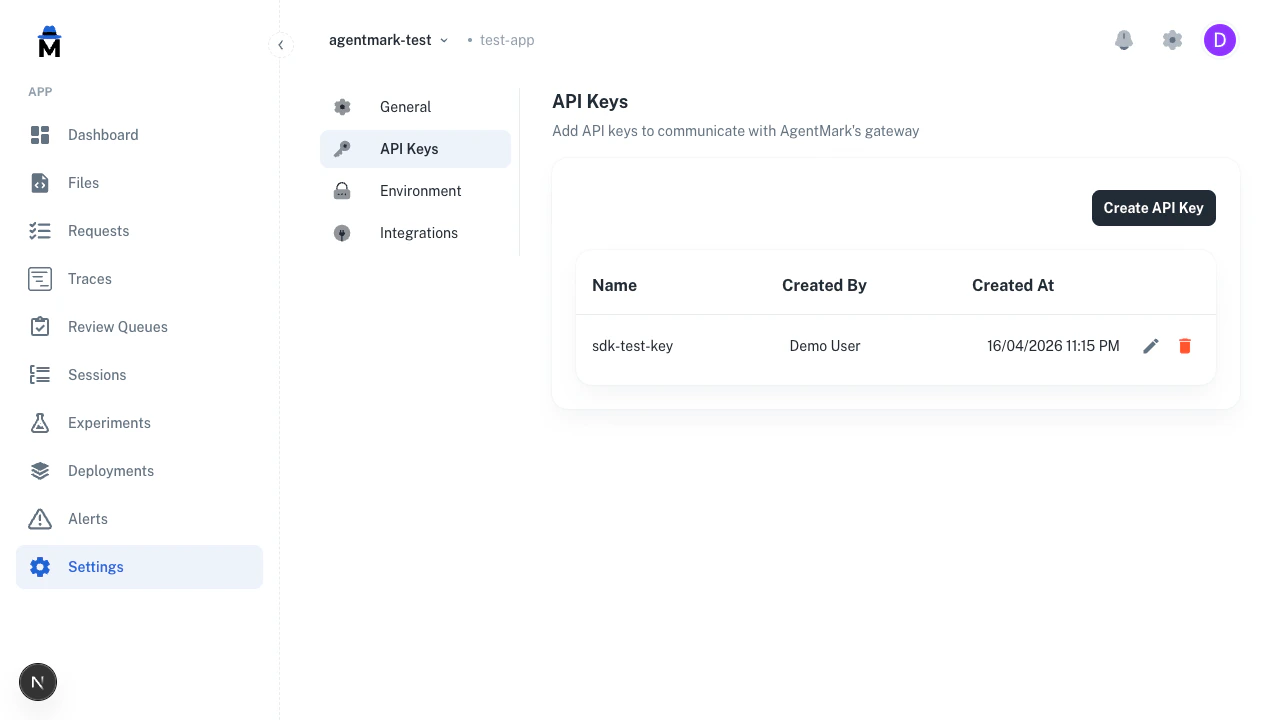Click the notification bell icon
This screenshot has height=720, width=1280.
[1123, 40]
